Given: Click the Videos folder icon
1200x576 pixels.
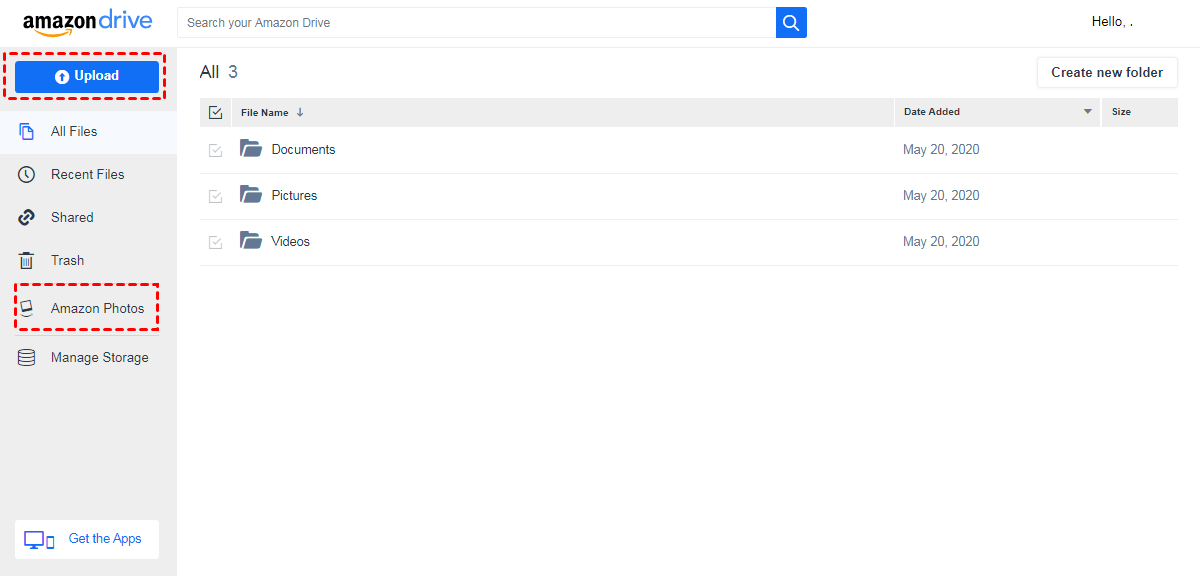Looking at the screenshot, I should (x=251, y=241).
